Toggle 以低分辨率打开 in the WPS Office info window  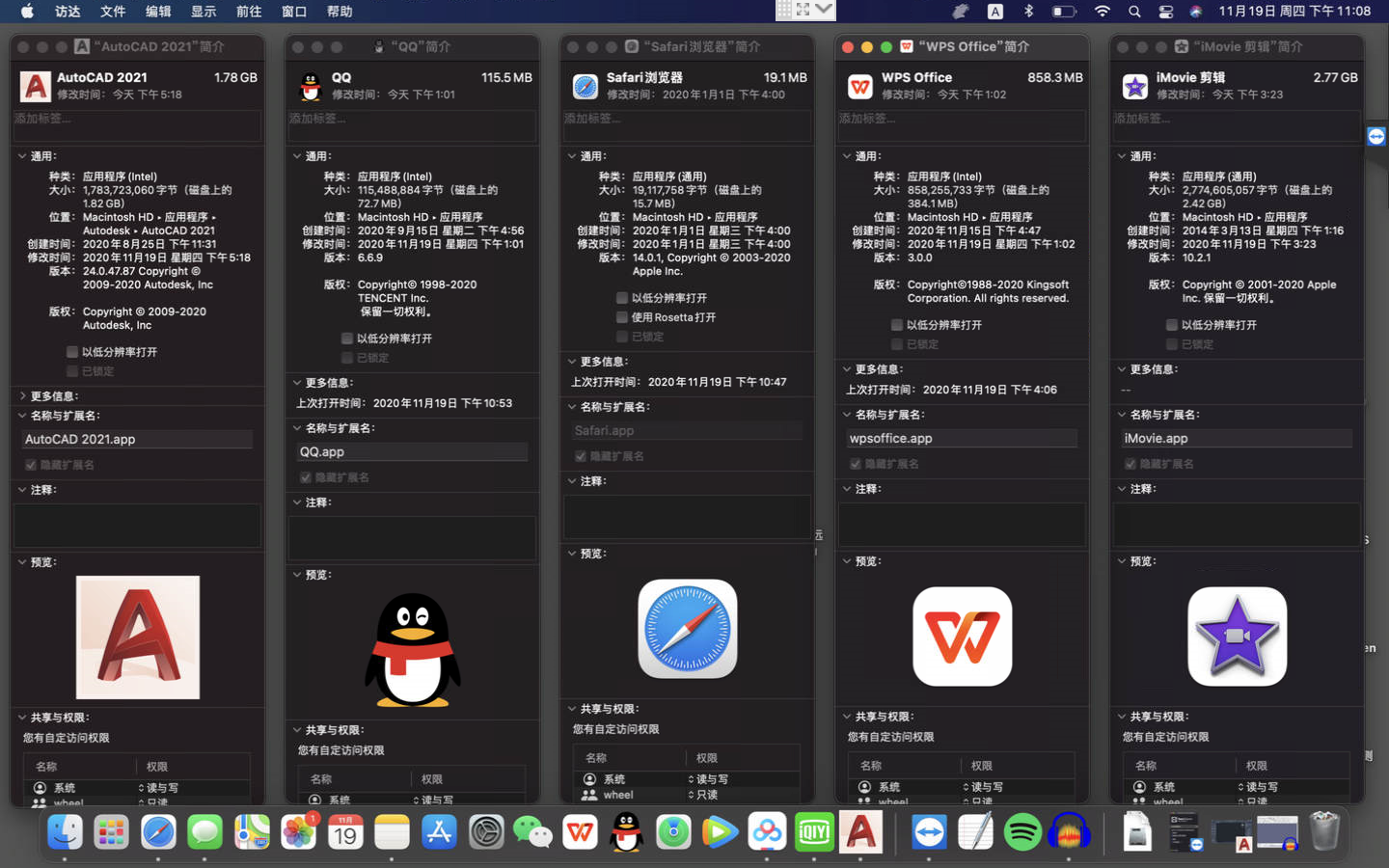point(897,325)
